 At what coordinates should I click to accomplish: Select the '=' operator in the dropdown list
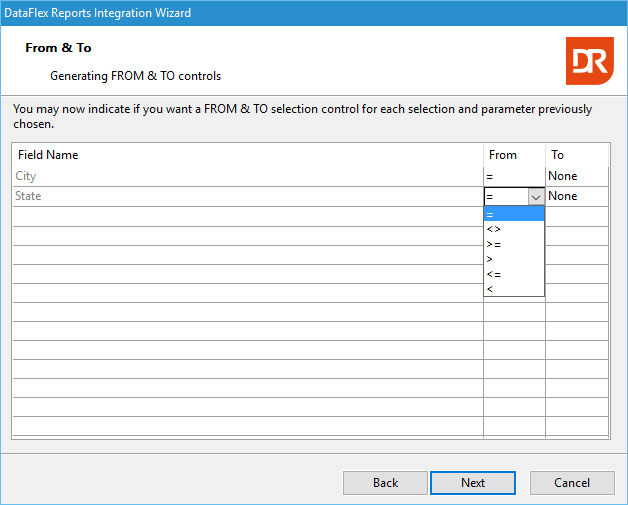[514, 214]
